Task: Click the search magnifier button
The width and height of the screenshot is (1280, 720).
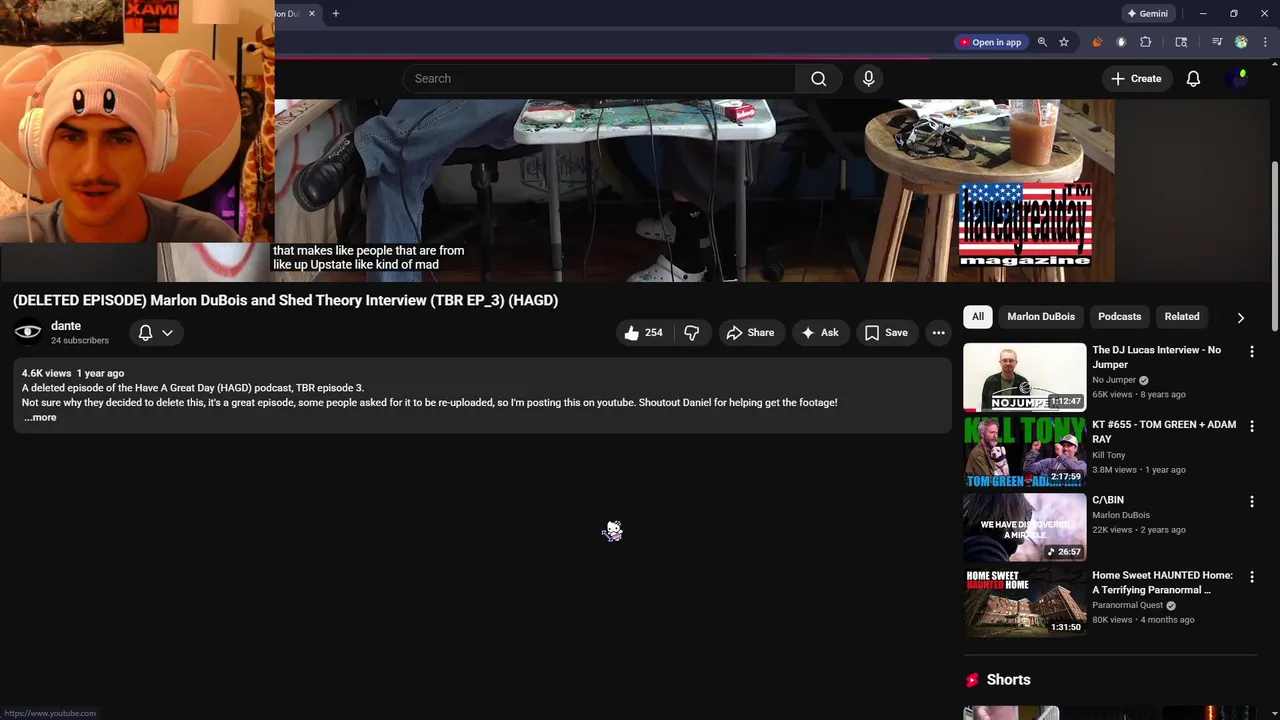Action: 818,78
